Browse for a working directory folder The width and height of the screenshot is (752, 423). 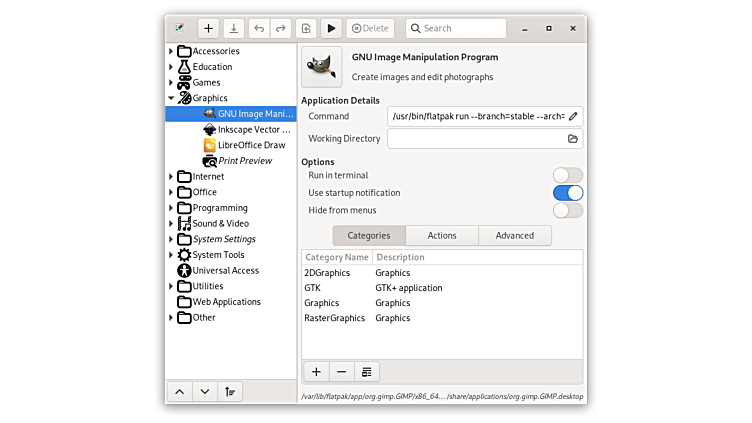[x=573, y=139]
